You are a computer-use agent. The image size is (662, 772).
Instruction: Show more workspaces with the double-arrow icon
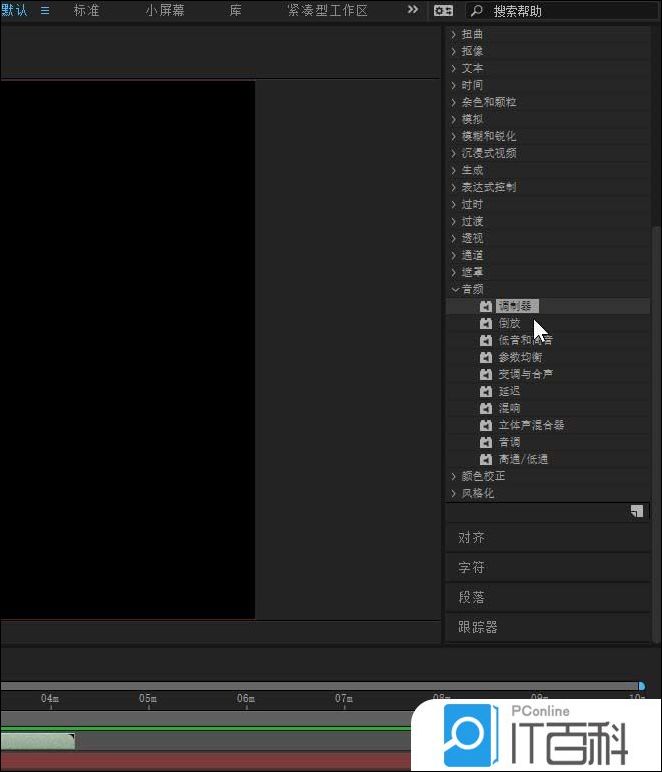pyautogui.click(x=413, y=9)
